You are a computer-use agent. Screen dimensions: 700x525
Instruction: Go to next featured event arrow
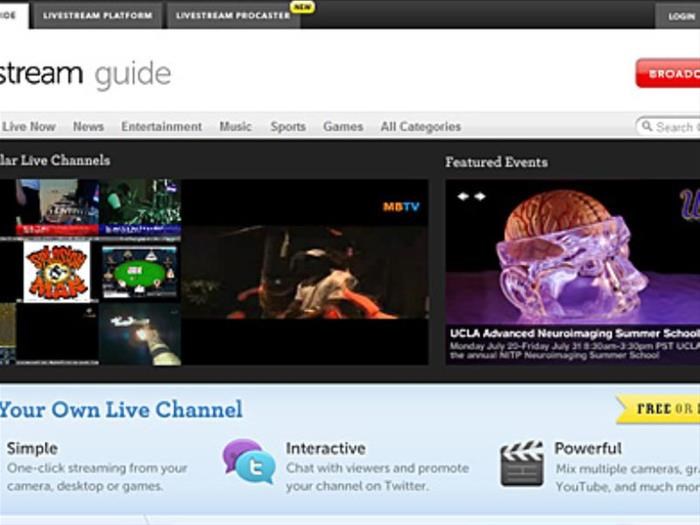tap(480, 196)
